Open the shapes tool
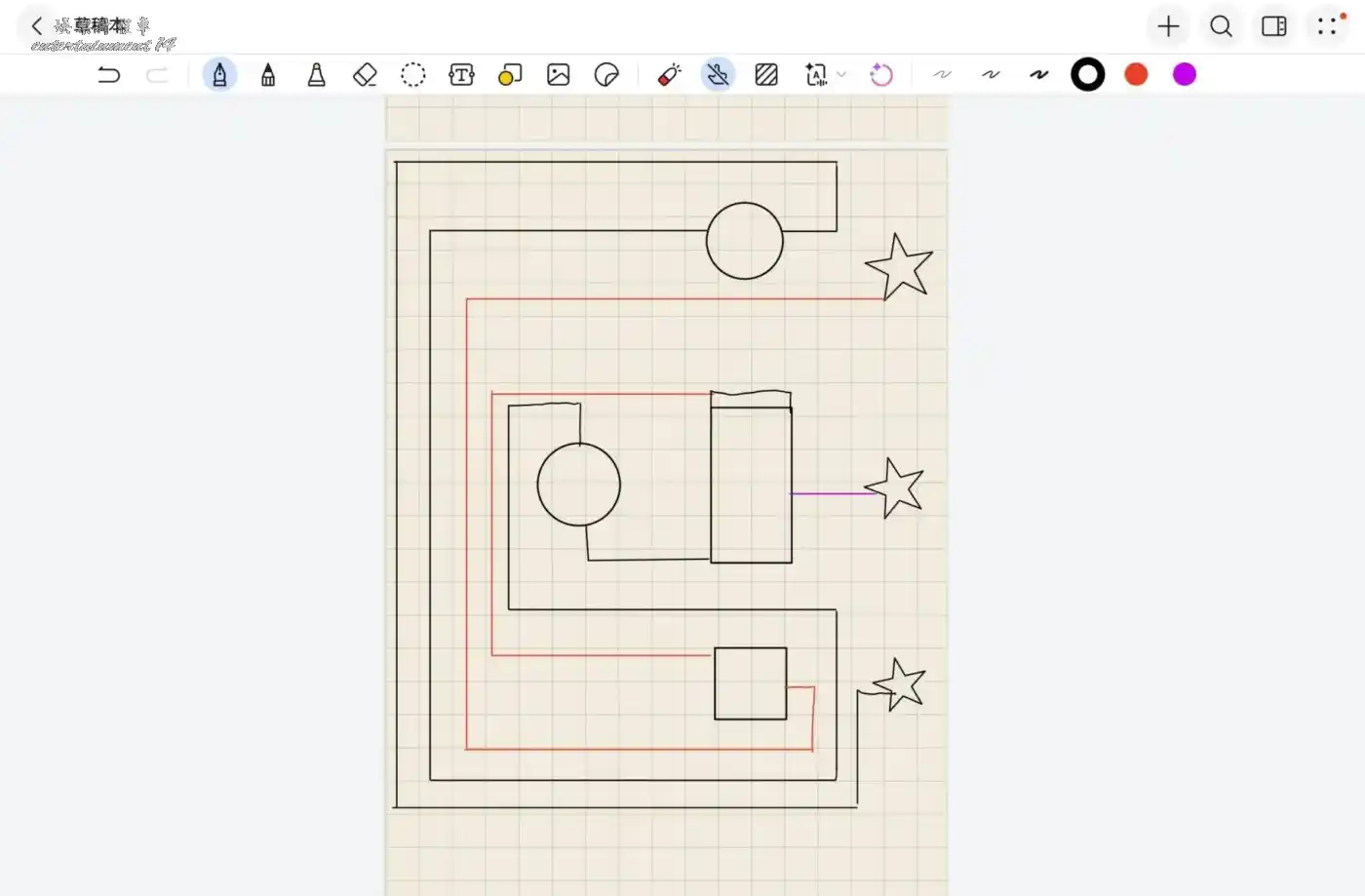The image size is (1365, 896). click(x=510, y=75)
